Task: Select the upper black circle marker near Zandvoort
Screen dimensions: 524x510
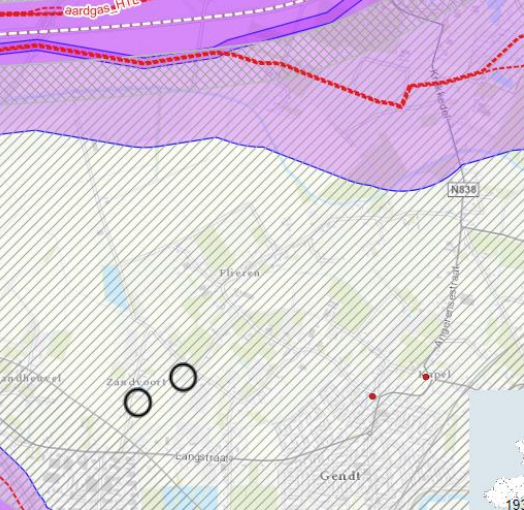Action: tap(183, 377)
